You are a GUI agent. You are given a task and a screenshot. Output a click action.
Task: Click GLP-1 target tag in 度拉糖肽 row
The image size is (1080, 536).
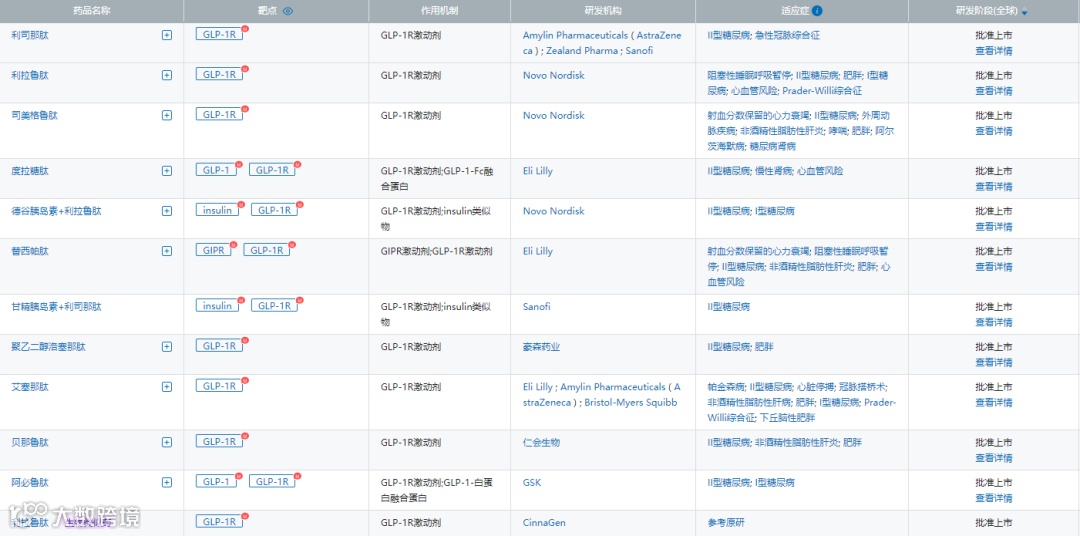[x=216, y=170]
